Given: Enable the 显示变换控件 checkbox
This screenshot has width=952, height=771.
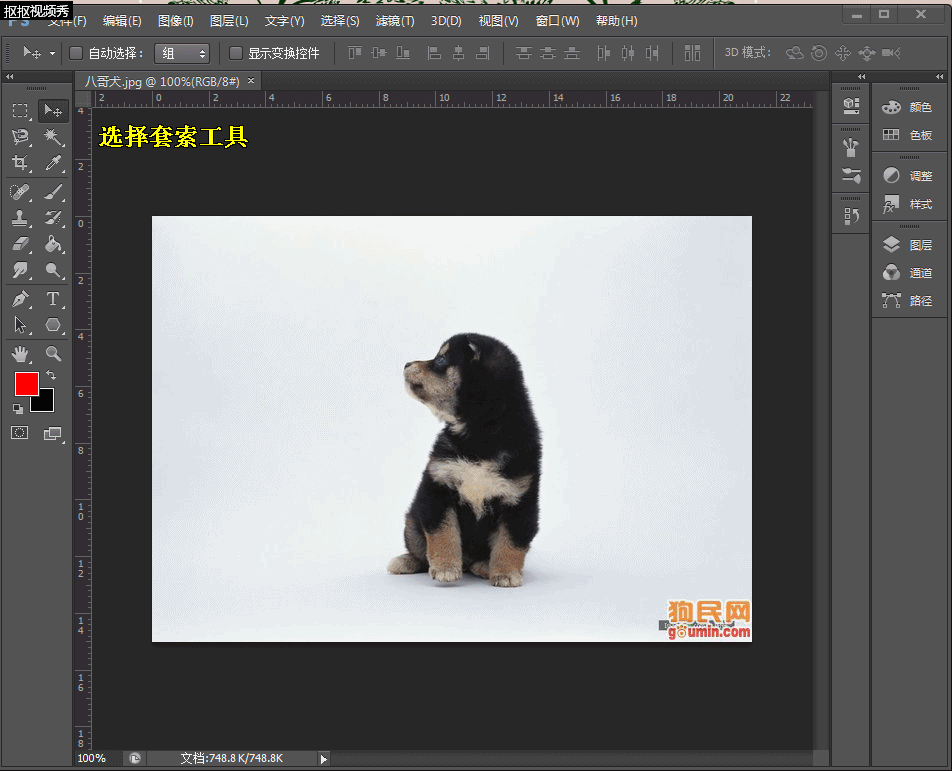Looking at the screenshot, I should click(236, 53).
